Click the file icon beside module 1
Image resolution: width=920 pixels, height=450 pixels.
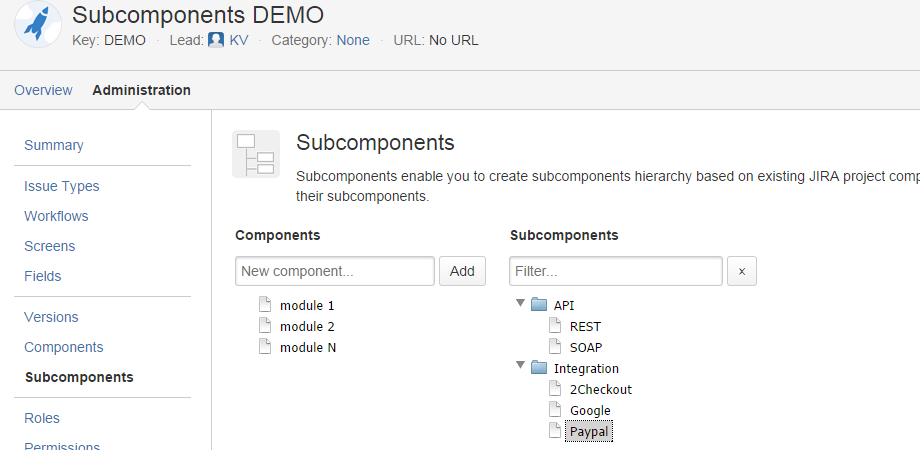coord(265,305)
